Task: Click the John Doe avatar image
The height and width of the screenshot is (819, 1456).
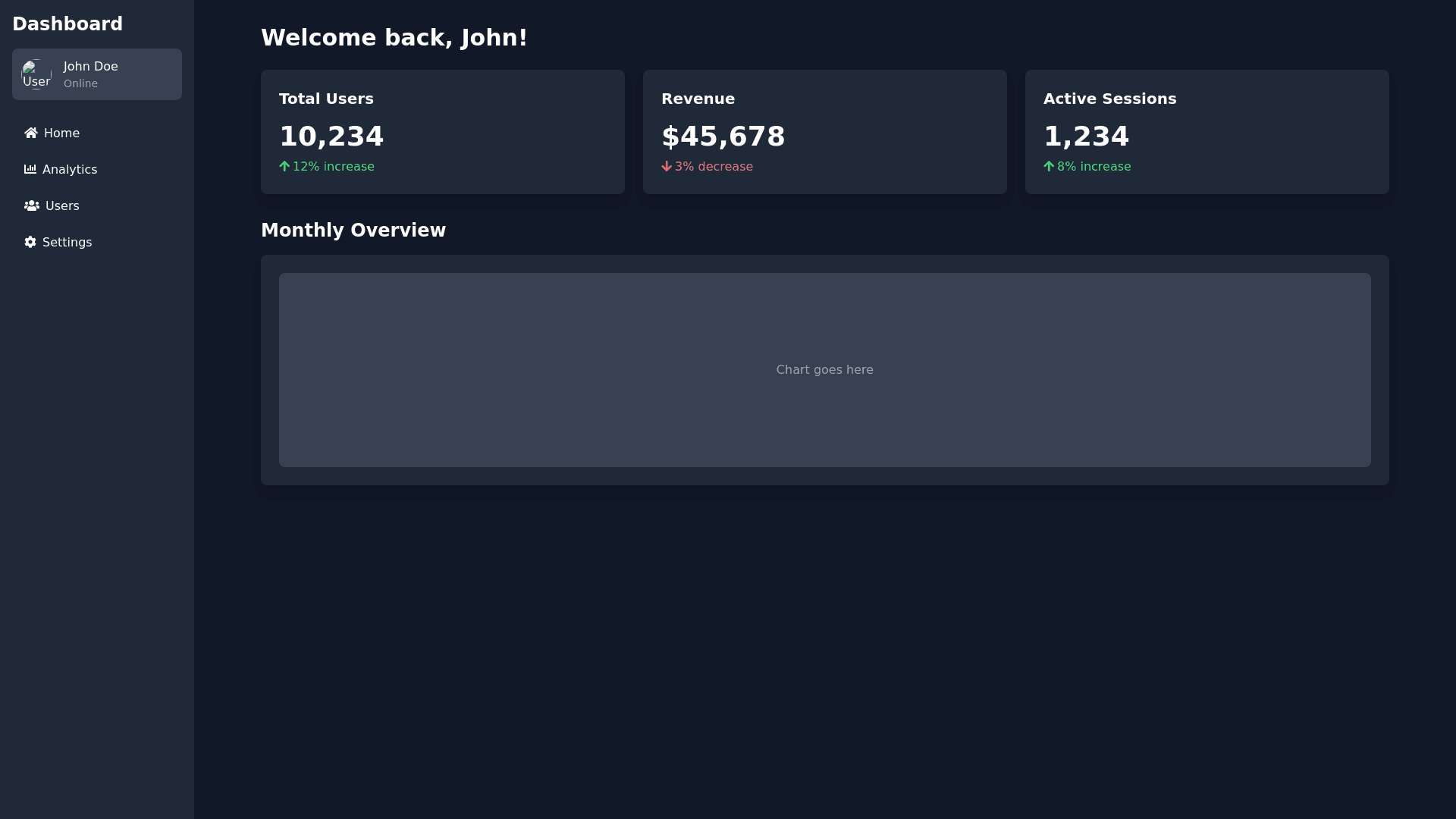Action: pyautogui.click(x=36, y=74)
